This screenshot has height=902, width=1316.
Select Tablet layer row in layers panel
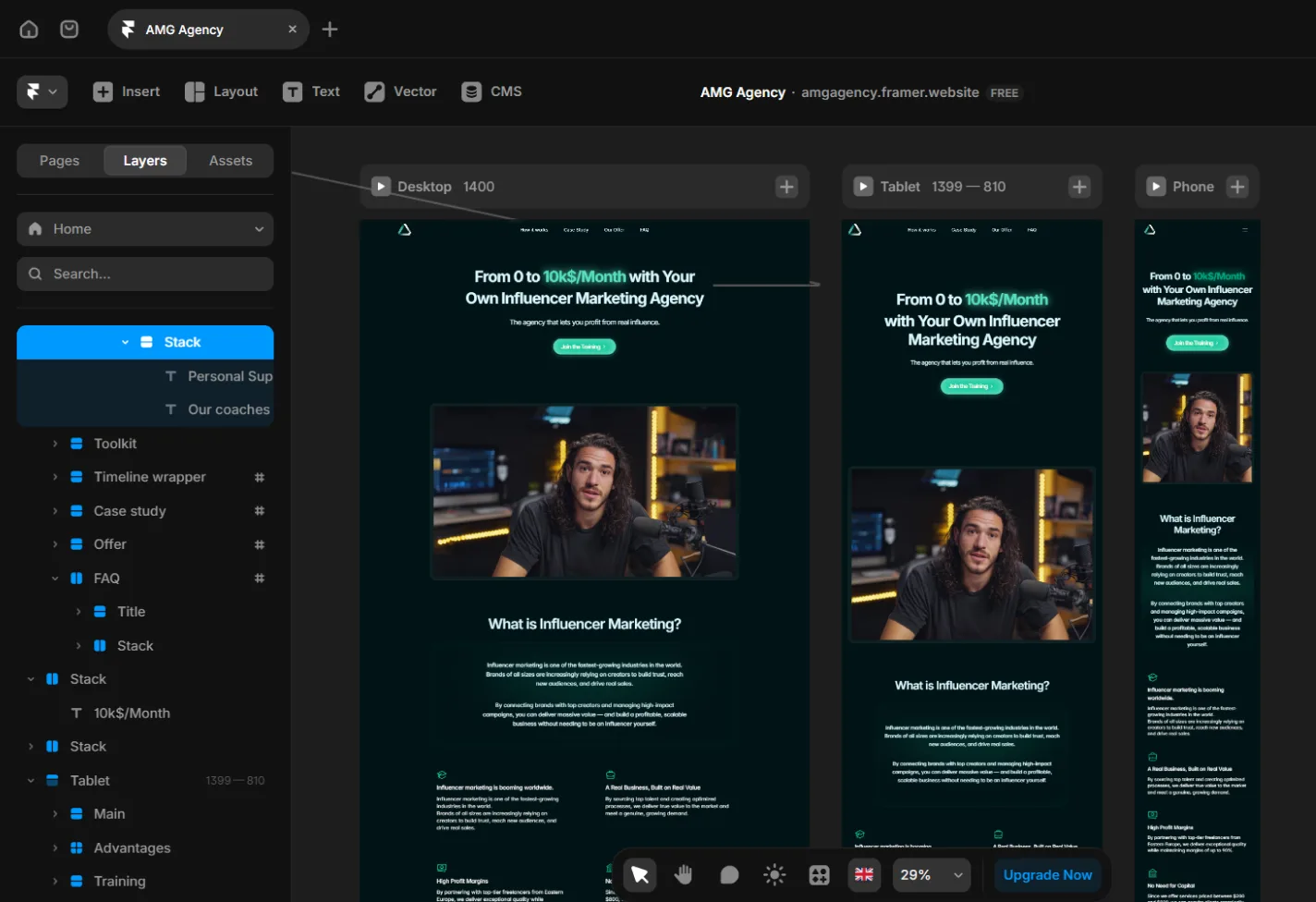point(145,781)
